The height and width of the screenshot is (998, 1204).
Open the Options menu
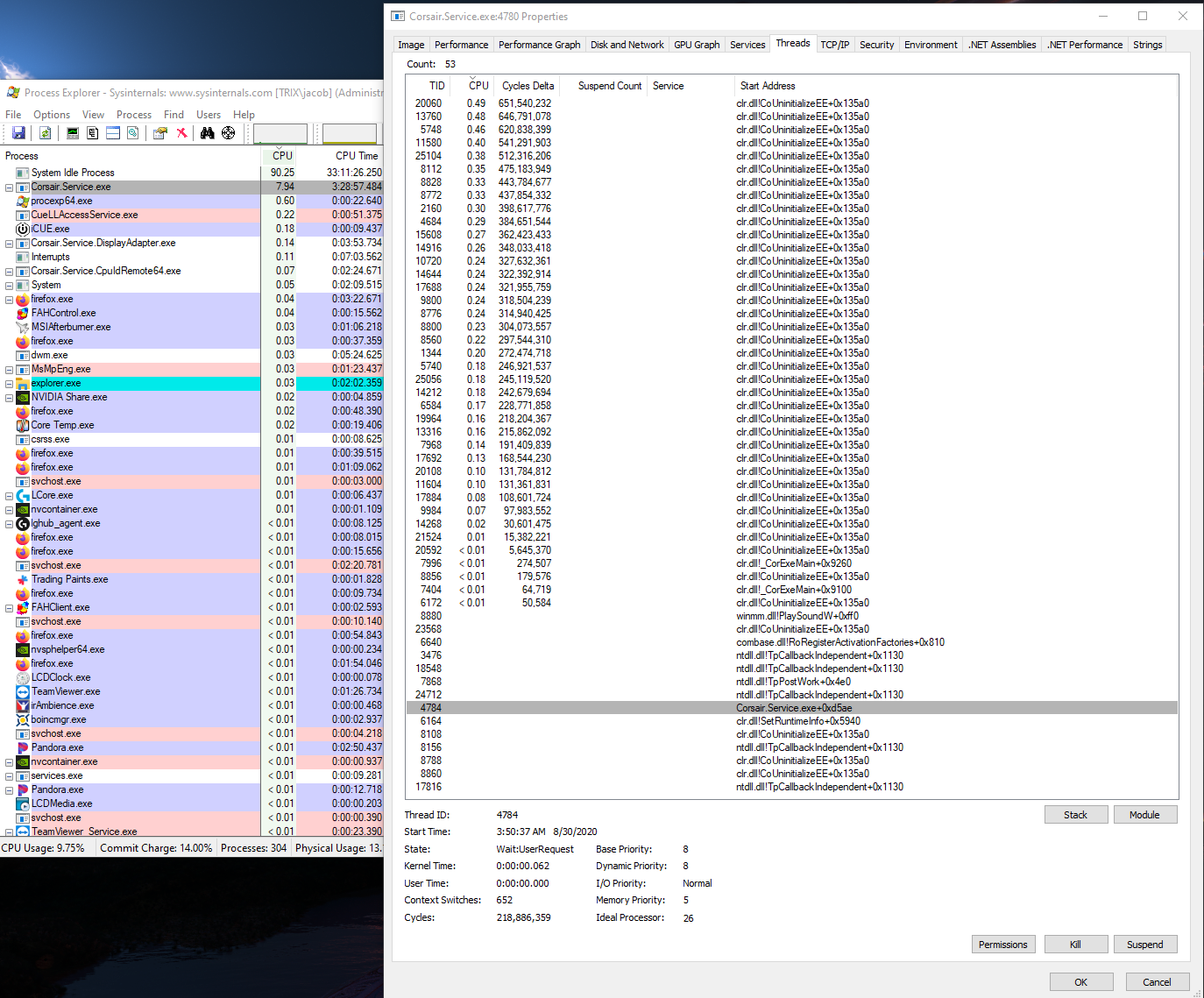pyautogui.click(x=52, y=115)
